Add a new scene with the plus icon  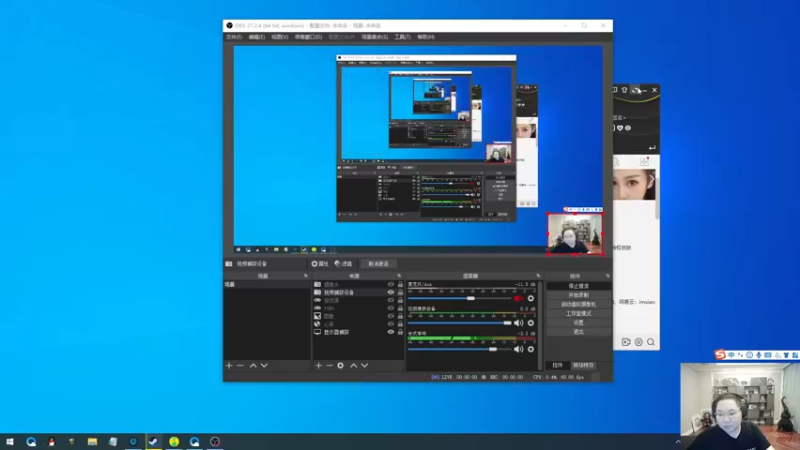(x=229, y=365)
